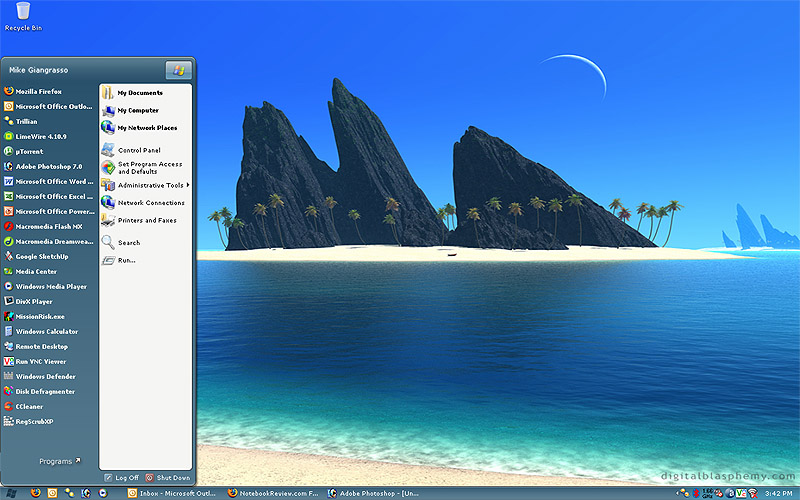Launch DivX Player
This screenshot has height=500, width=800.
28,302
